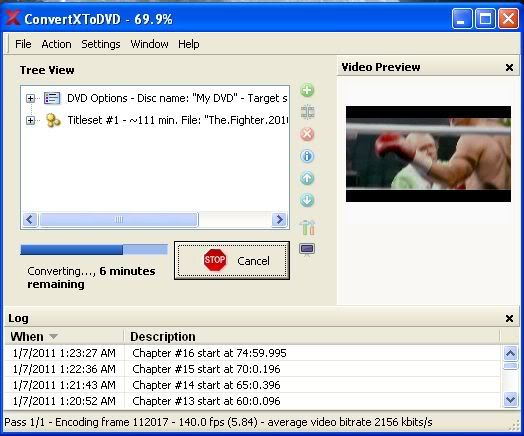This screenshot has width=524, height=436.
Task: Click the 1/7/2011 1:23:27 AM timestamp
Action: pyautogui.click(x=64, y=353)
